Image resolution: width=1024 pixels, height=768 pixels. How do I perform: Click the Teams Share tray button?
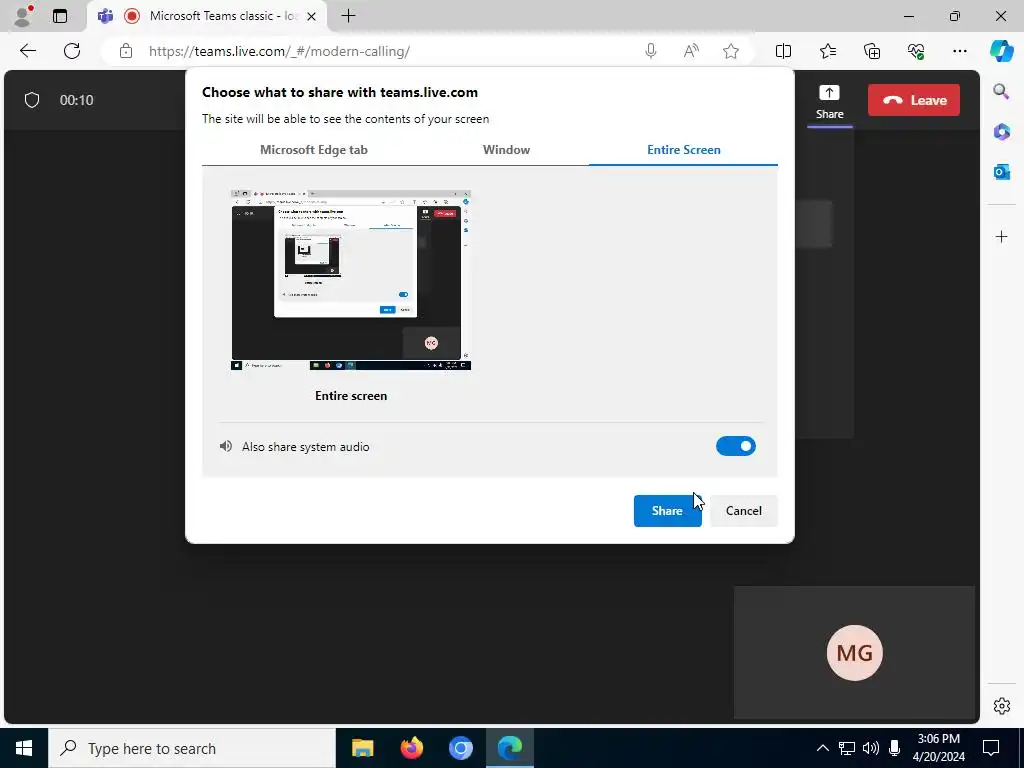(x=829, y=102)
